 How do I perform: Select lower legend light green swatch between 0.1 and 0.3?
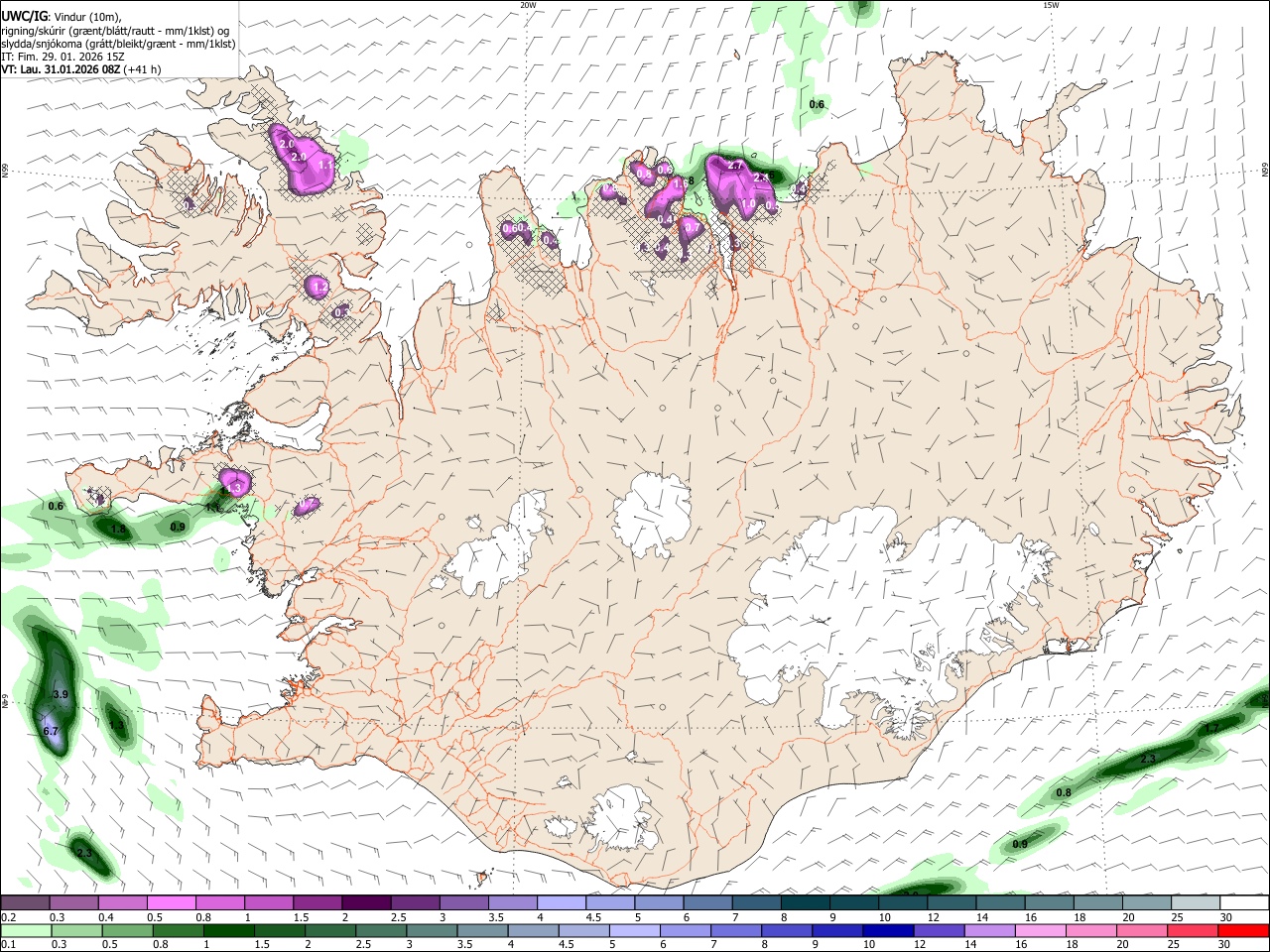(26, 930)
